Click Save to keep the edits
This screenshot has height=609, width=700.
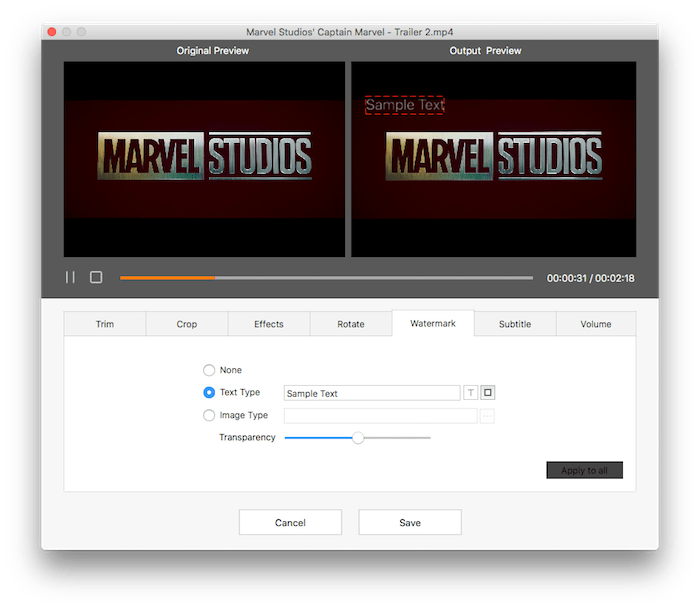(410, 522)
